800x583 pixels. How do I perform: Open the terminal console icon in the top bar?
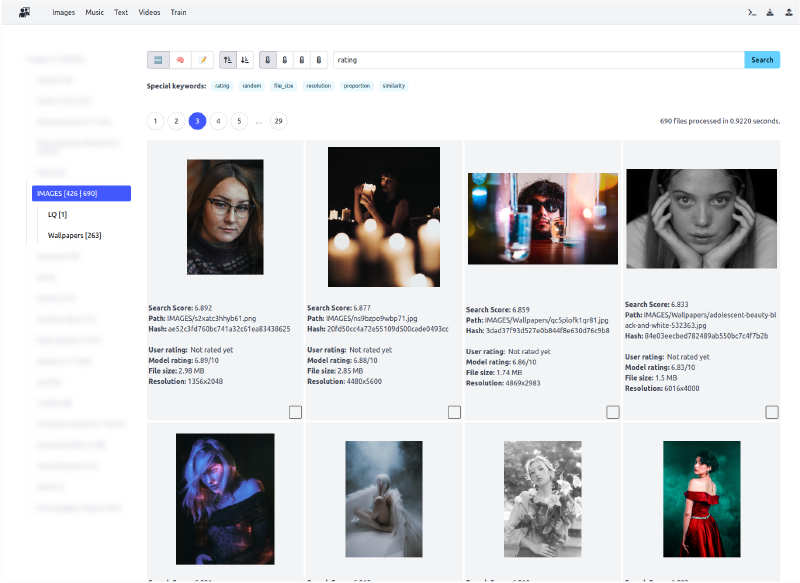[x=751, y=13]
